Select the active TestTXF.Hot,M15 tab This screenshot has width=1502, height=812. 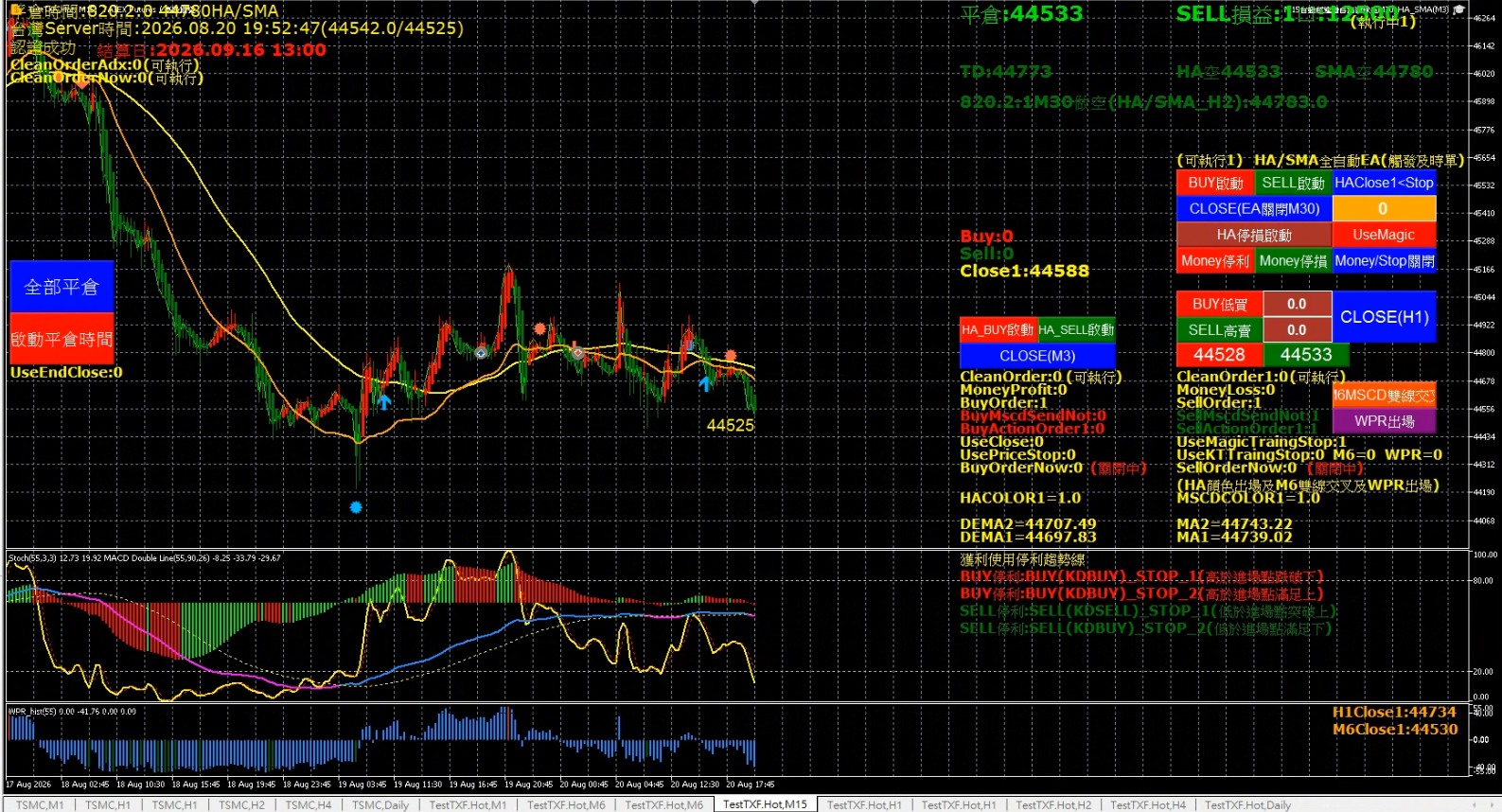pos(765,804)
